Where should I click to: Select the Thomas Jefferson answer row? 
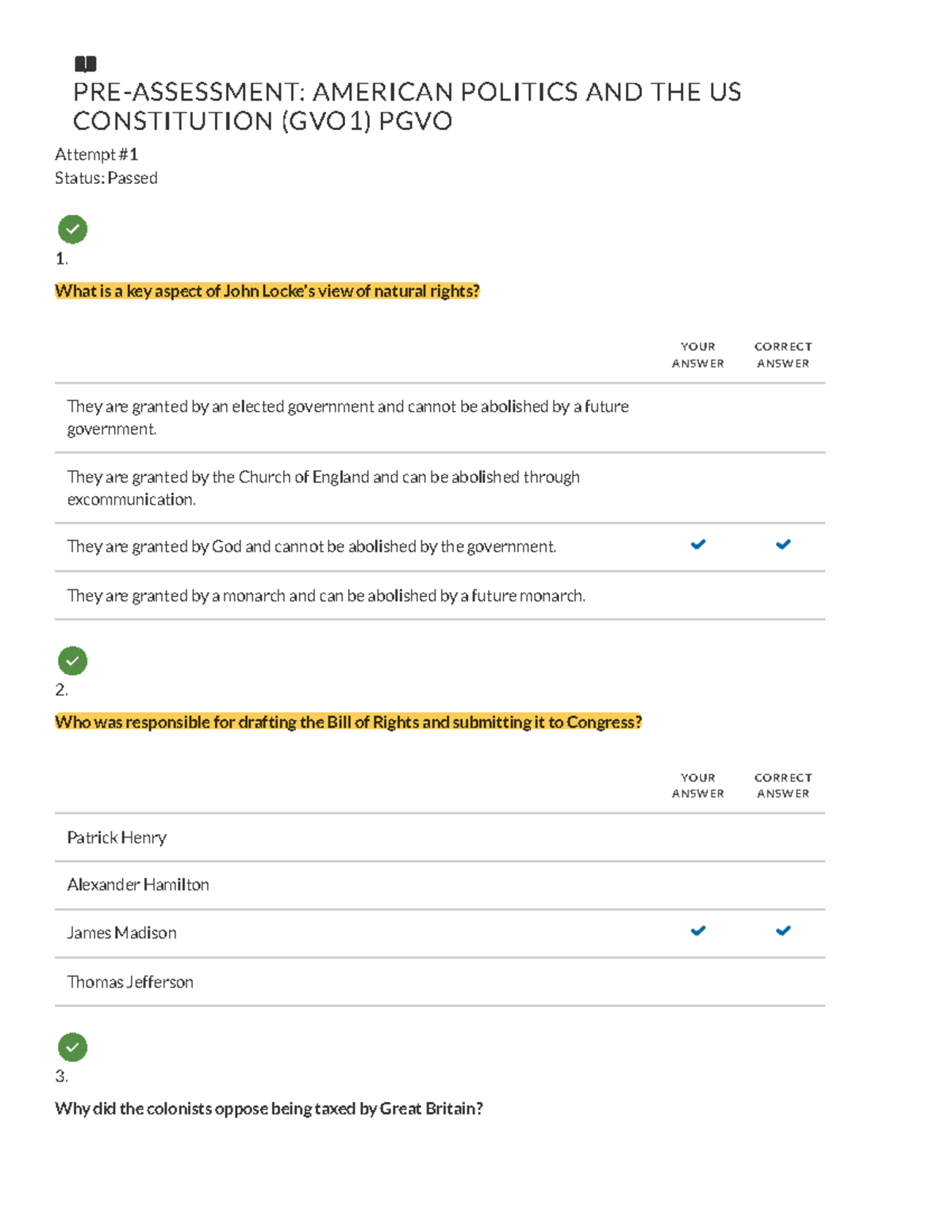tap(130, 982)
